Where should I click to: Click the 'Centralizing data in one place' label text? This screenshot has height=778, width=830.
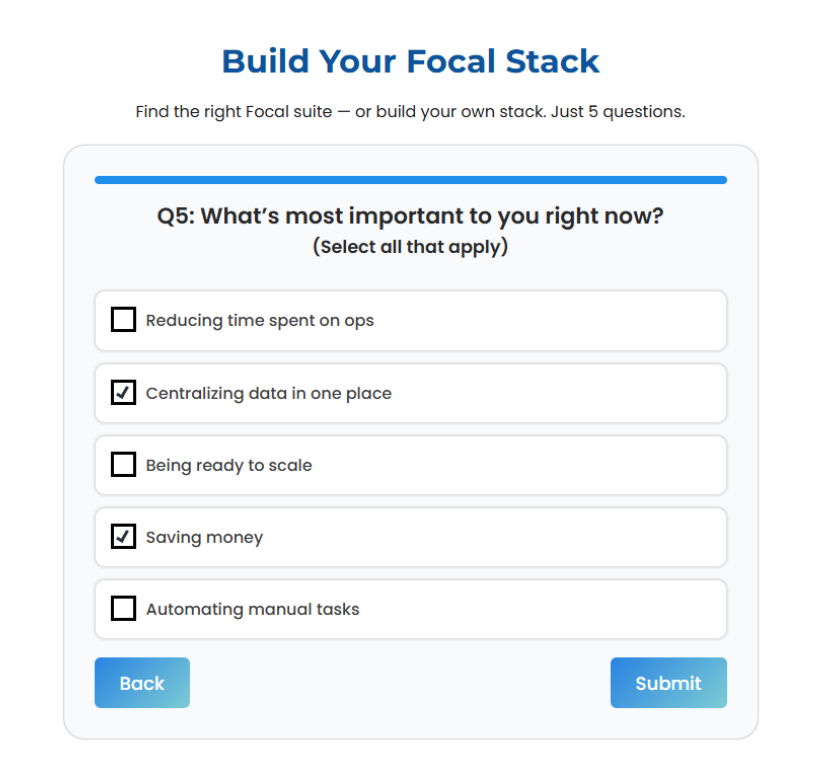click(268, 393)
